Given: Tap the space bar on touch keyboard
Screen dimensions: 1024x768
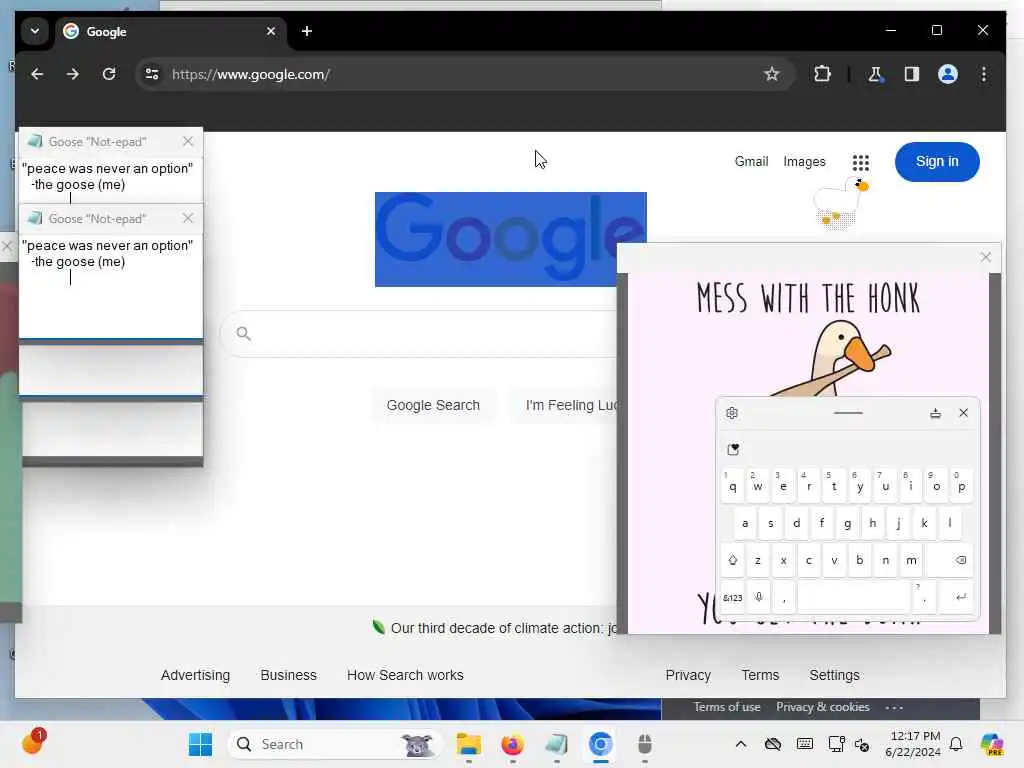Looking at the screenshot, I should [854, 597].
